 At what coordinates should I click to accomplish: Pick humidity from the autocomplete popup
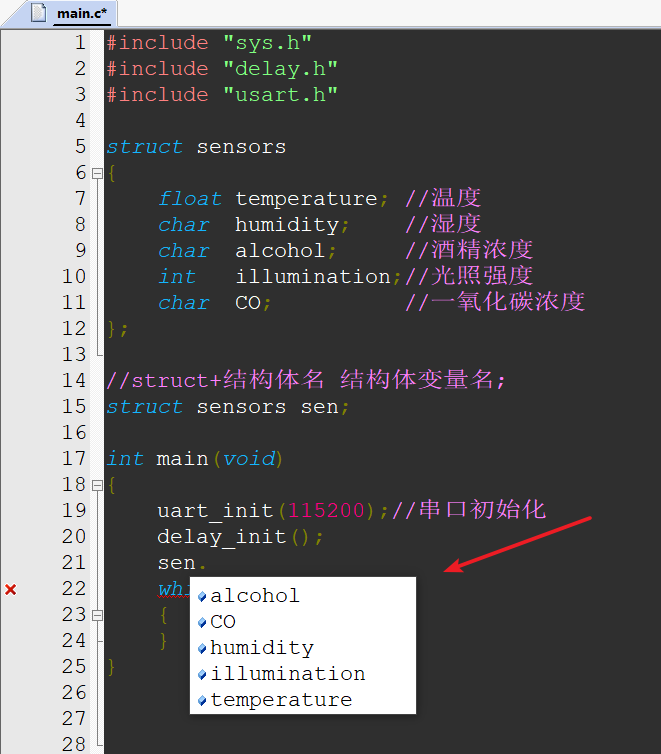pos(303,648)
